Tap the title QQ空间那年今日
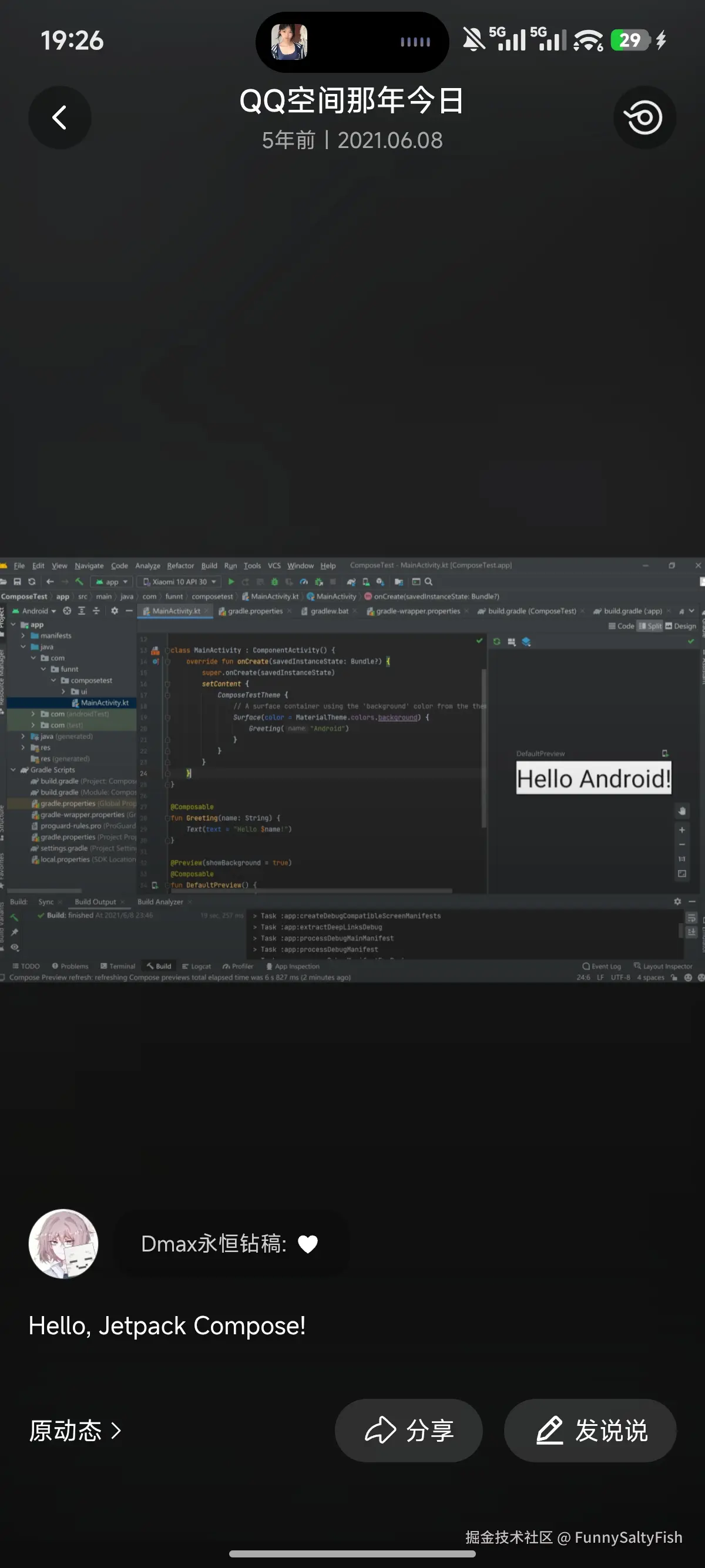 (x=352, y=100)
